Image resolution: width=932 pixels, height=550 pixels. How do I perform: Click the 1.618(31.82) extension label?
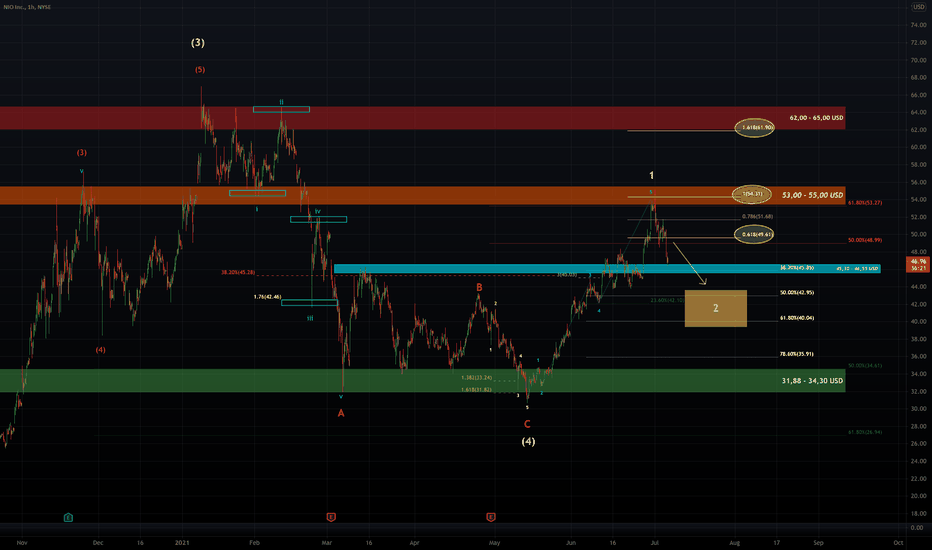(477, 390)
